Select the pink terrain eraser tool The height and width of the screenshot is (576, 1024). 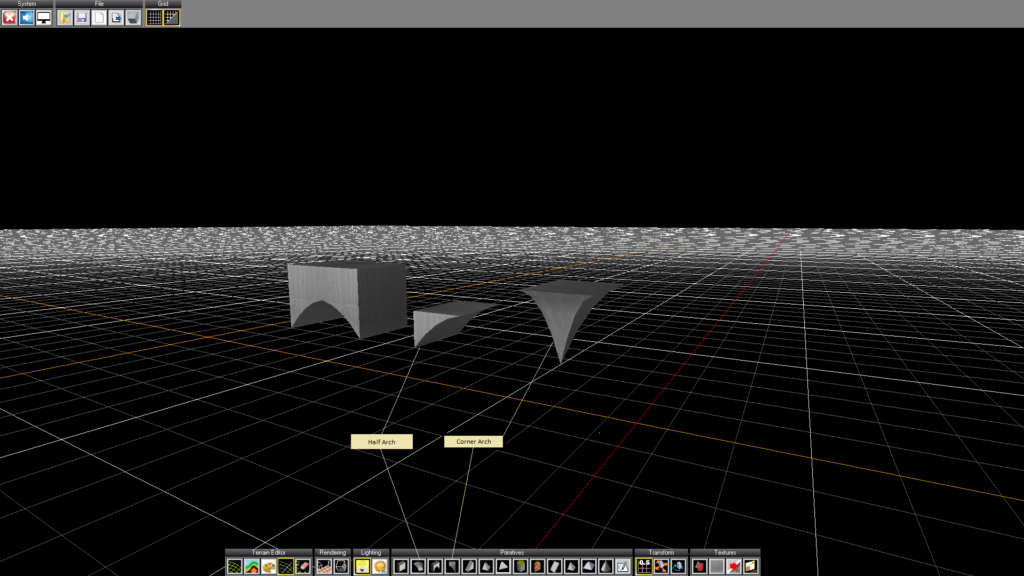click(x=302, y=566)
